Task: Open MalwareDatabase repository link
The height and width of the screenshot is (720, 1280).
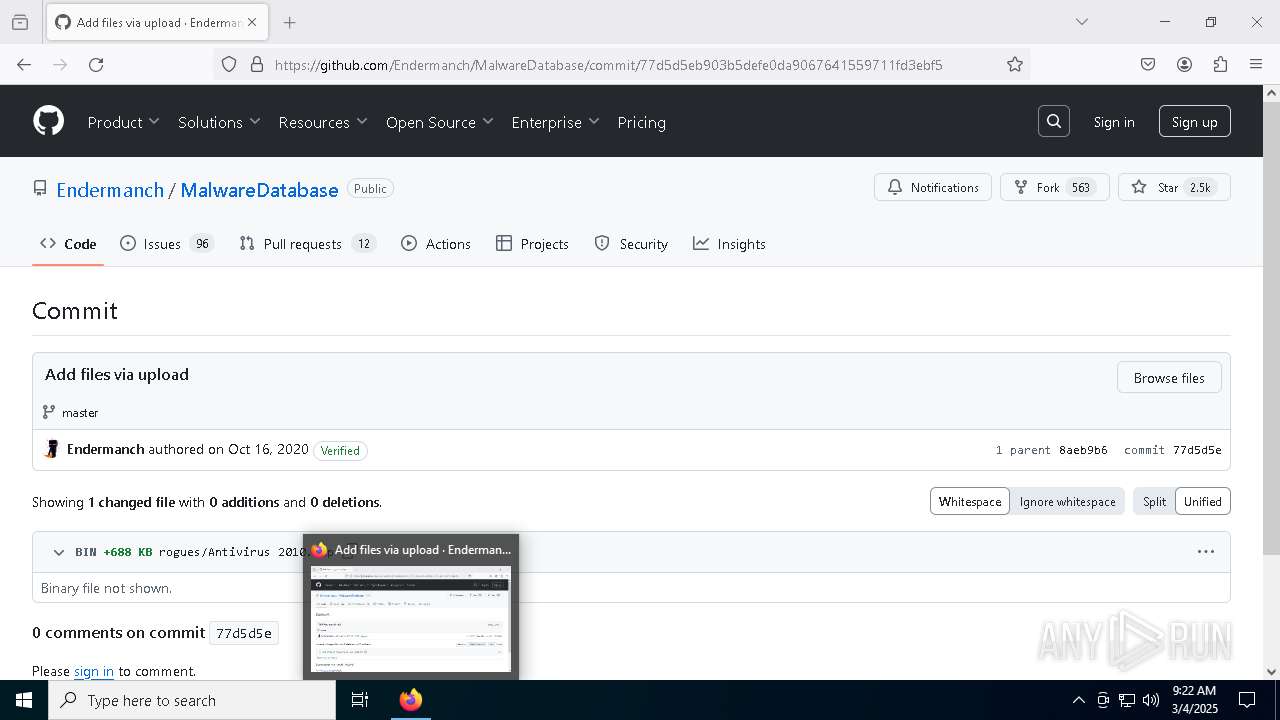Action: [x=259, y=190]
